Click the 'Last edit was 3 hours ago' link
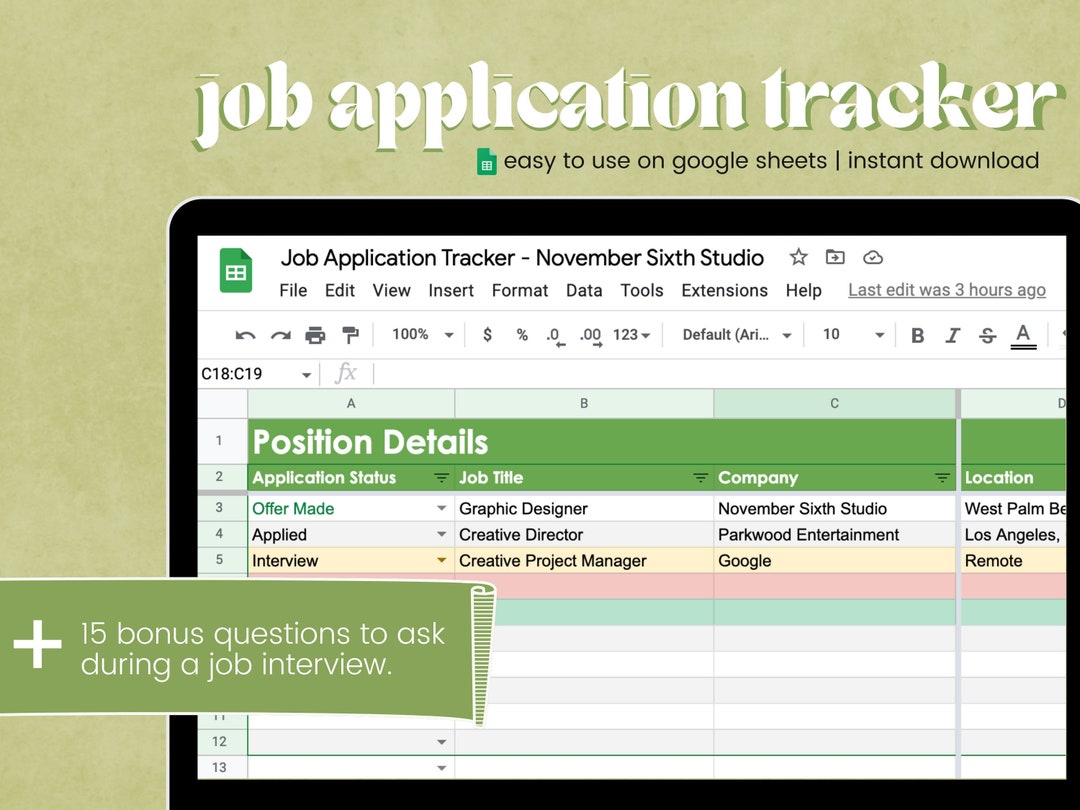The image size is (1080, 810). (x=947, y=290)
